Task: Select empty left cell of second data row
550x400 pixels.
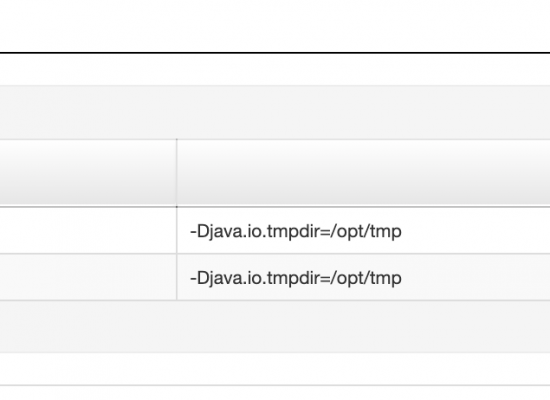Action: (x=88, y=277)
